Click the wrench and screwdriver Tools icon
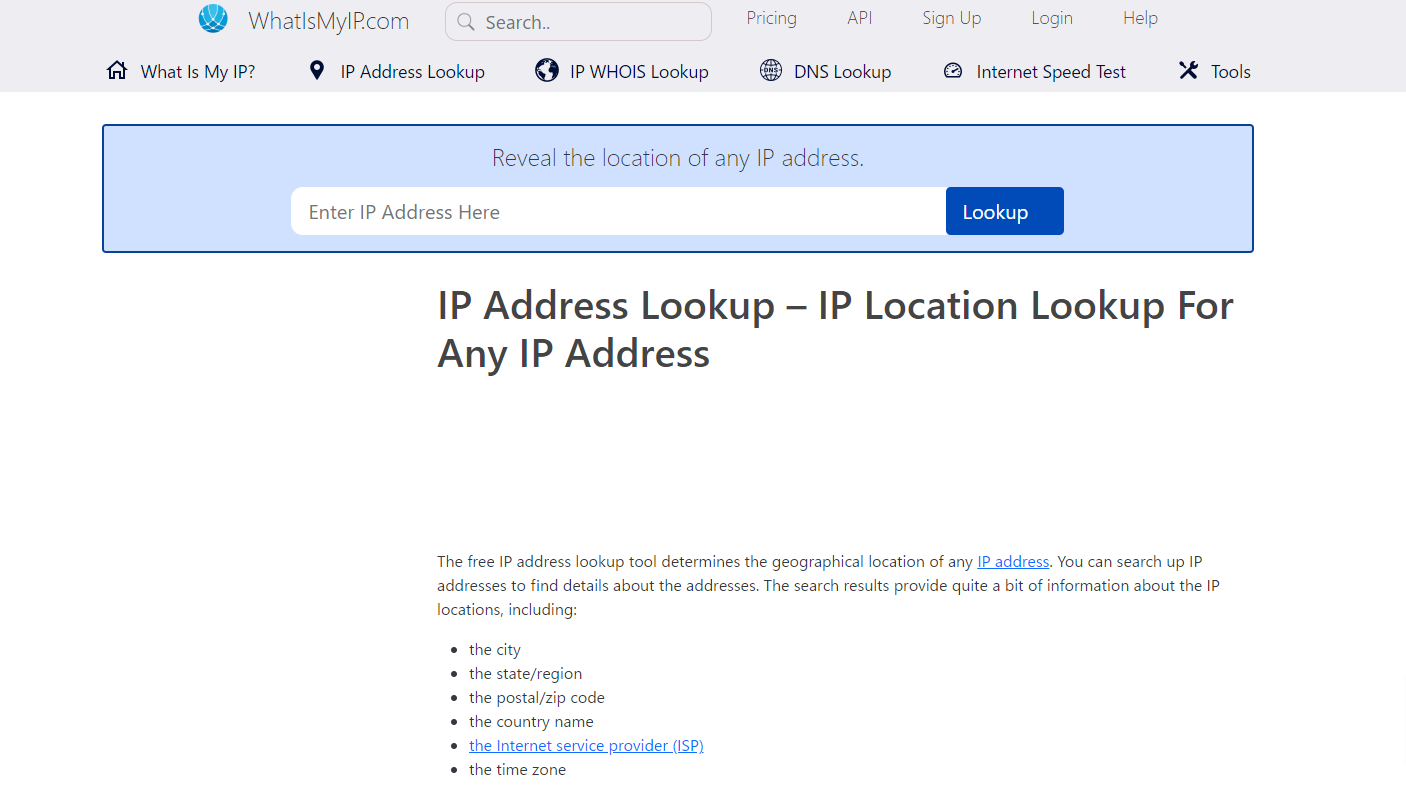The width and height of the screenshot is (1406, 791). tap(1188, 71)
